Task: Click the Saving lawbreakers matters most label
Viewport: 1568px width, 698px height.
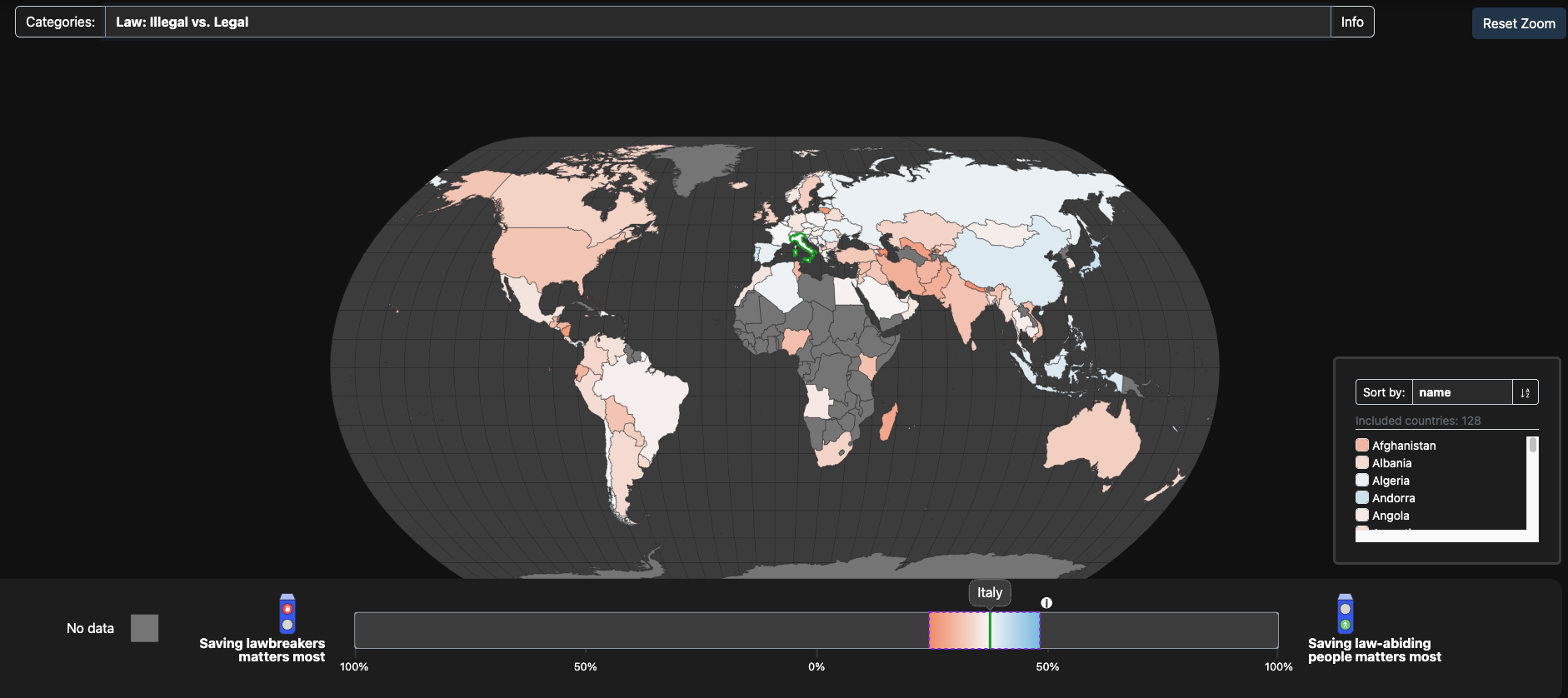Action: 262,650
